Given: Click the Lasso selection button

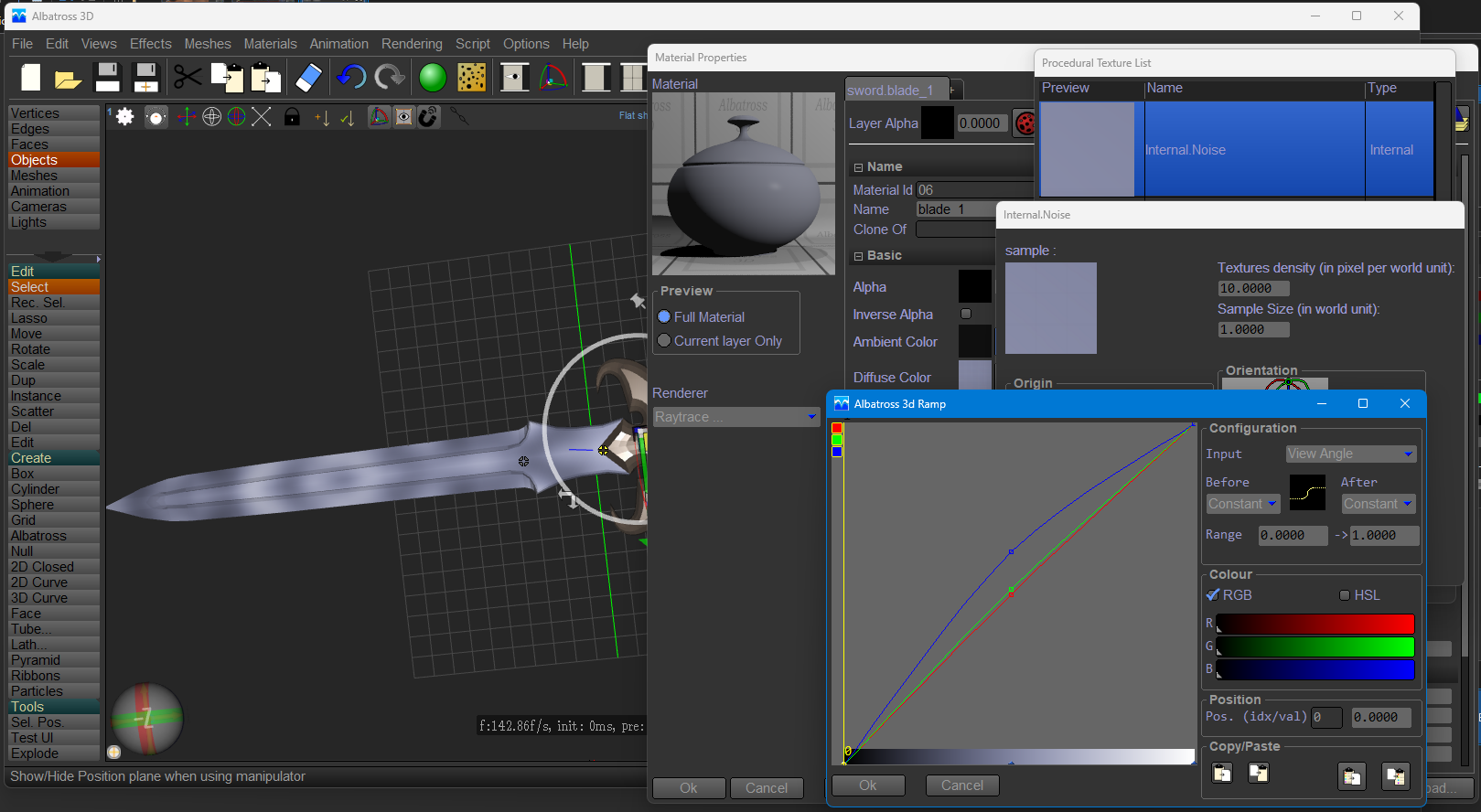Looking at the screenshot, I should click(54, 318).
